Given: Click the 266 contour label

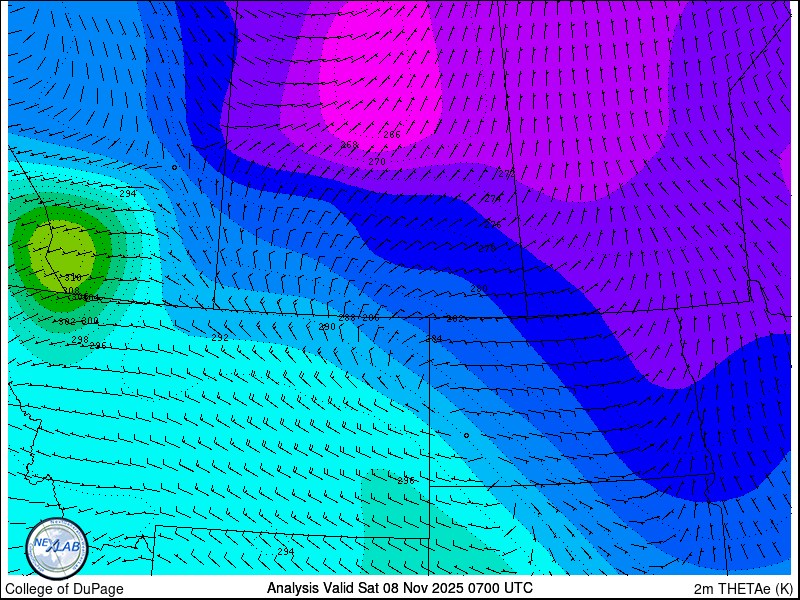Looking at the screenshot, I should pyautogui.click(x=392, y=135).
